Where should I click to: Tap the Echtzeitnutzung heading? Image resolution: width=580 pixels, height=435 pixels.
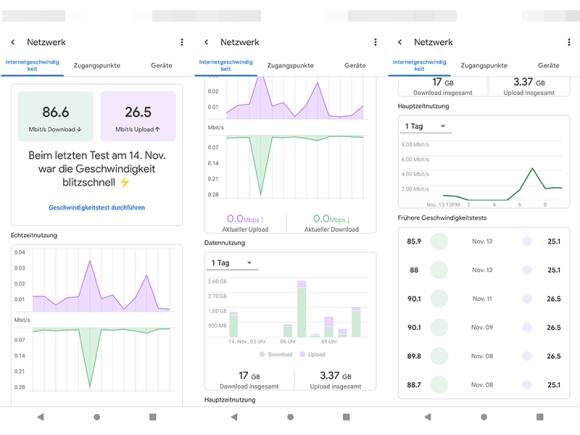click(34, 235)
